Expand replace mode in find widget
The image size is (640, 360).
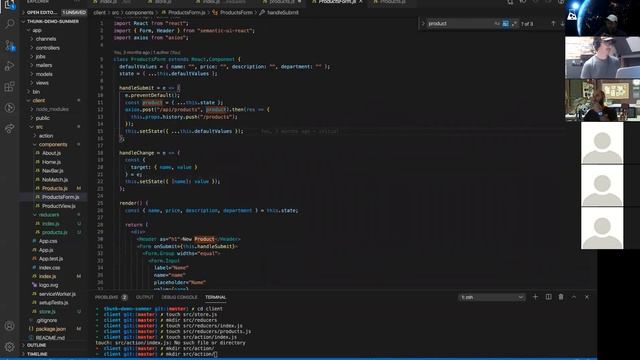pyautogui.click(x=423, y=24)
